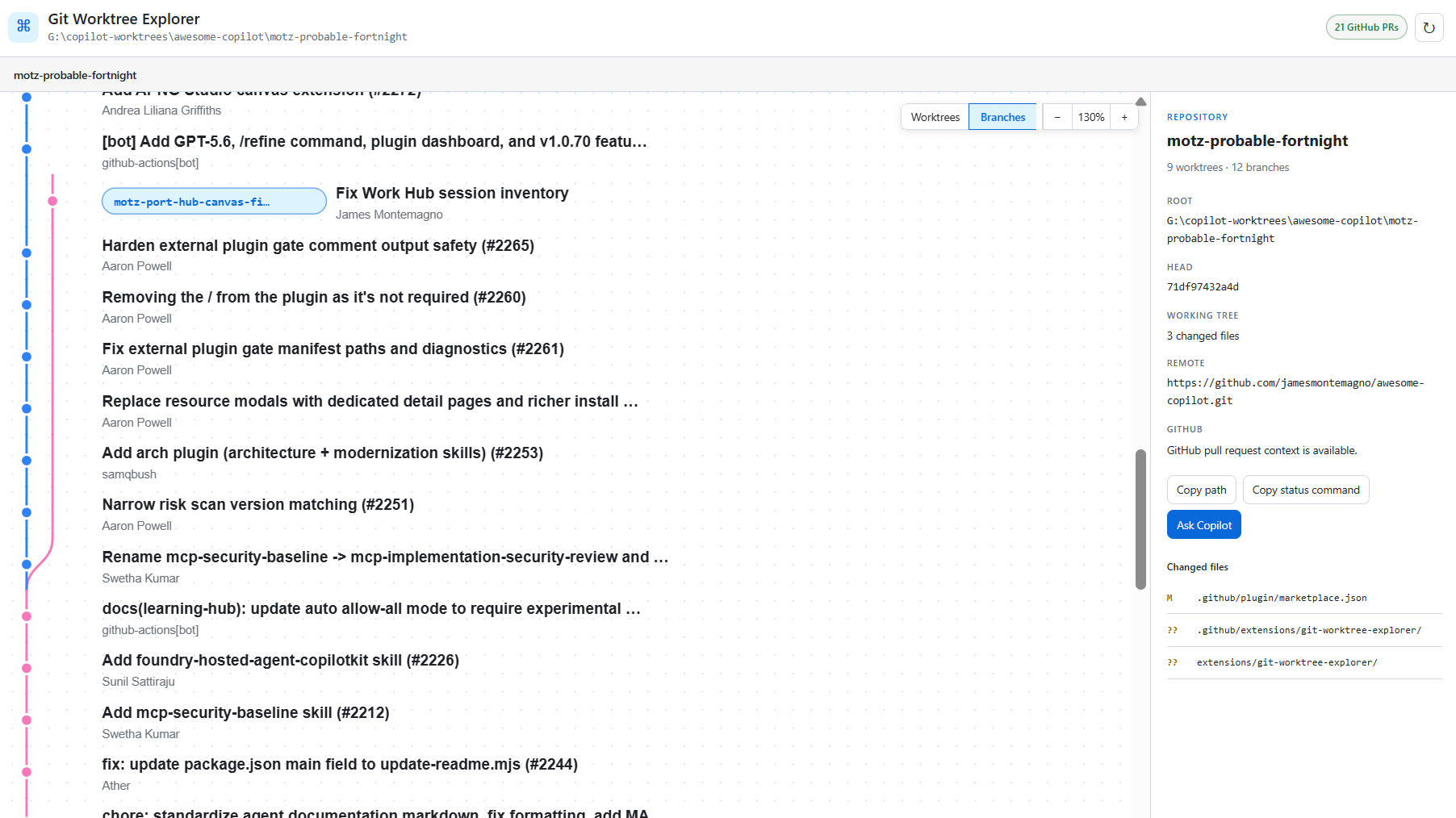
Task: Click graph node for Narrow risk scan commit
Action: point(27,512)
